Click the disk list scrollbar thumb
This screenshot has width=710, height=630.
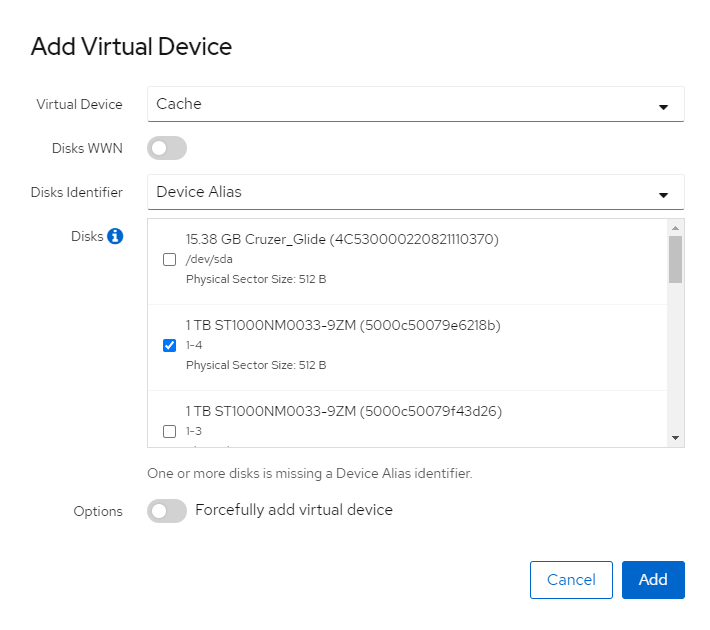675,259
